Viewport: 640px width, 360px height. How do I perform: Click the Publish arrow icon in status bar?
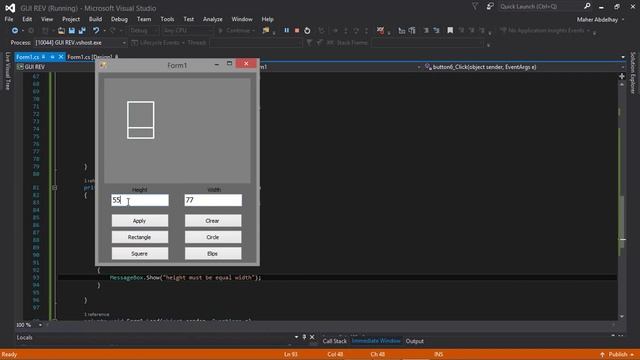(602, 354)
